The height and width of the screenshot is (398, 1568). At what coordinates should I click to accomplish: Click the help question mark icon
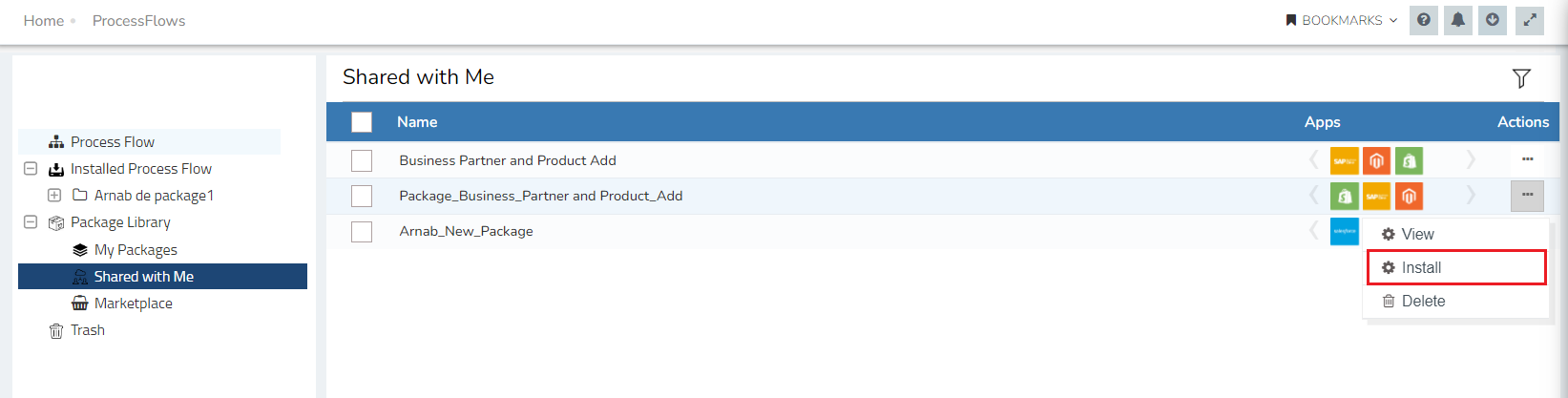(1424, 20)
